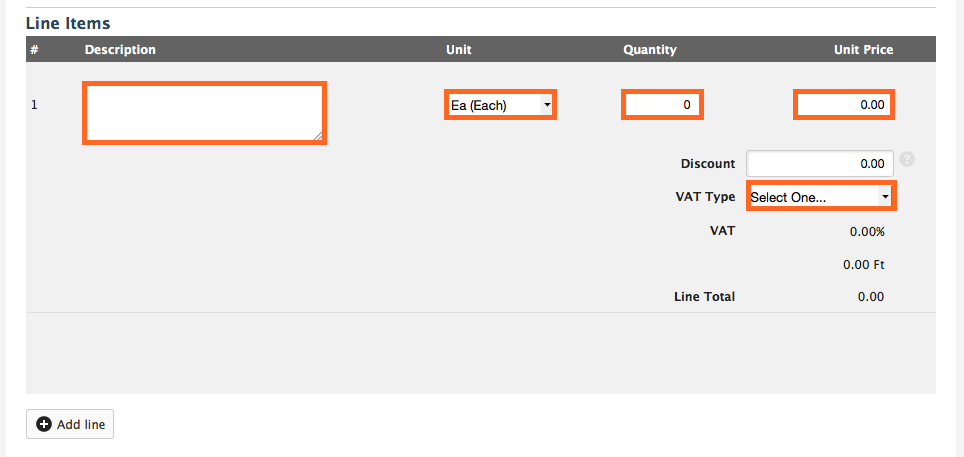The height and width of the screenshot is (457, 964).
Task: Click into the Quantity field
Action: tap(662, 105)
